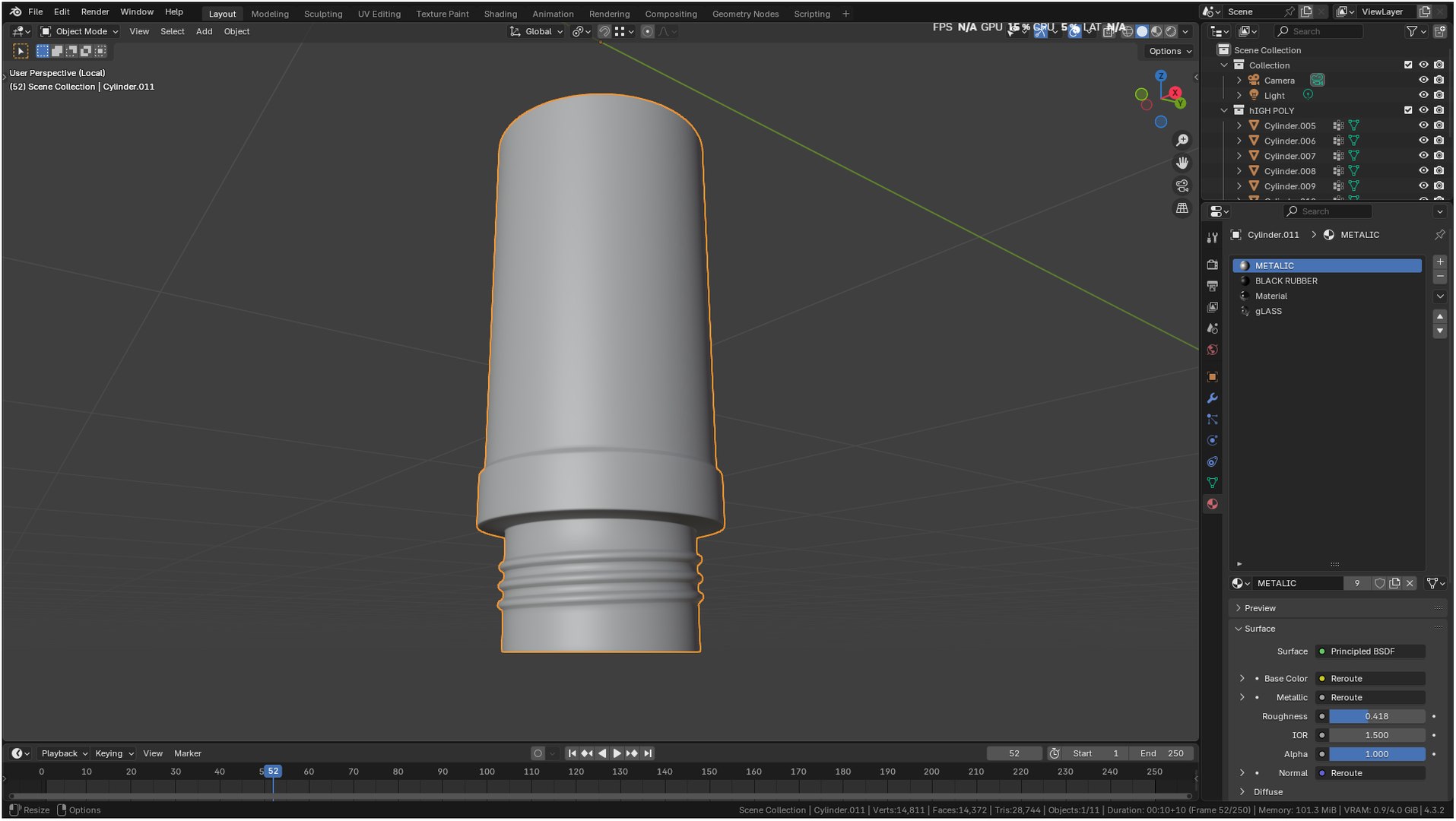This screenshot has width=1456, height=821.
Task: Open the World properties tab
Action: [1212, 350]
